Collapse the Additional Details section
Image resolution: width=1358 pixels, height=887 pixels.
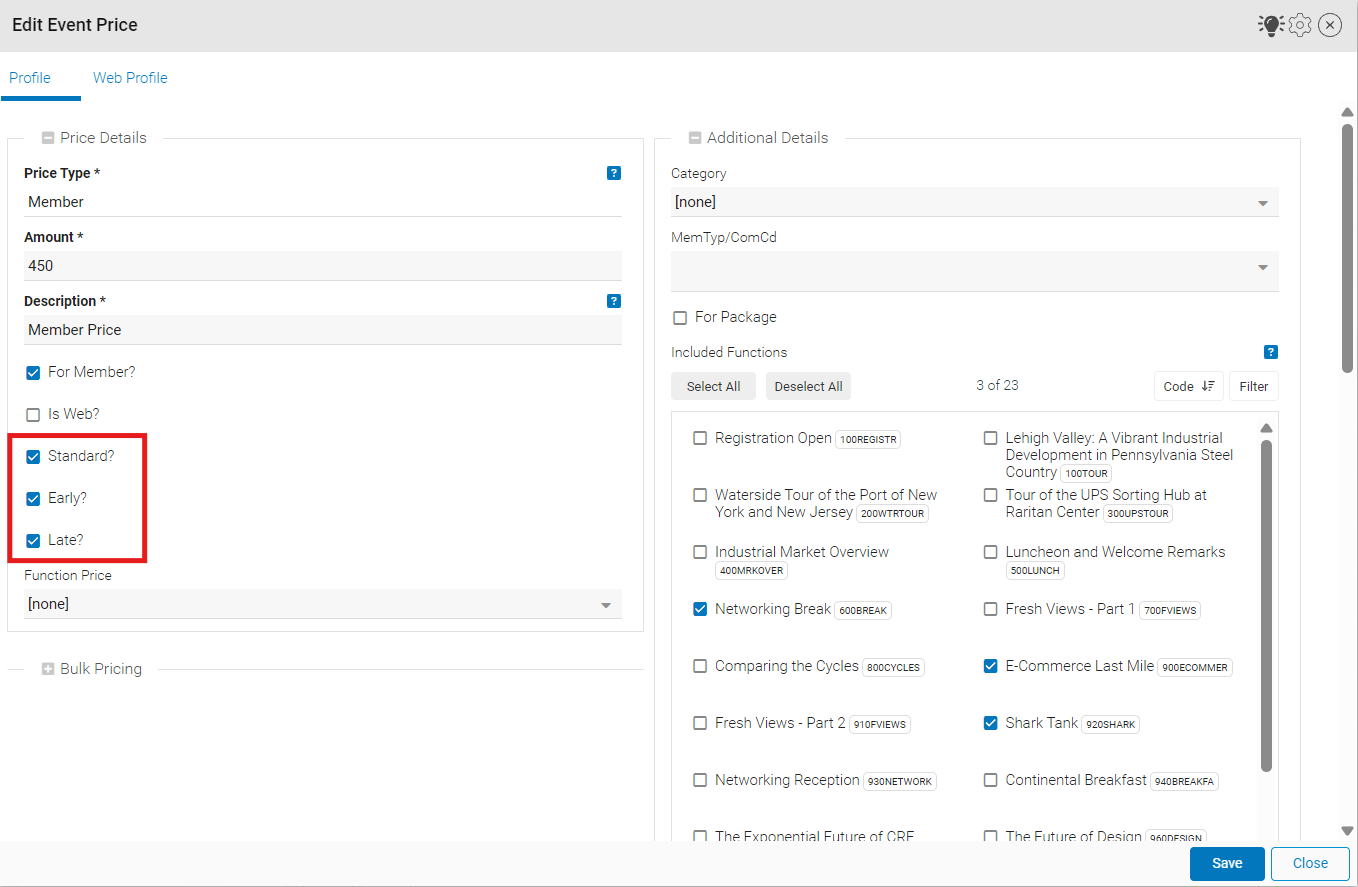pos(695,138)
